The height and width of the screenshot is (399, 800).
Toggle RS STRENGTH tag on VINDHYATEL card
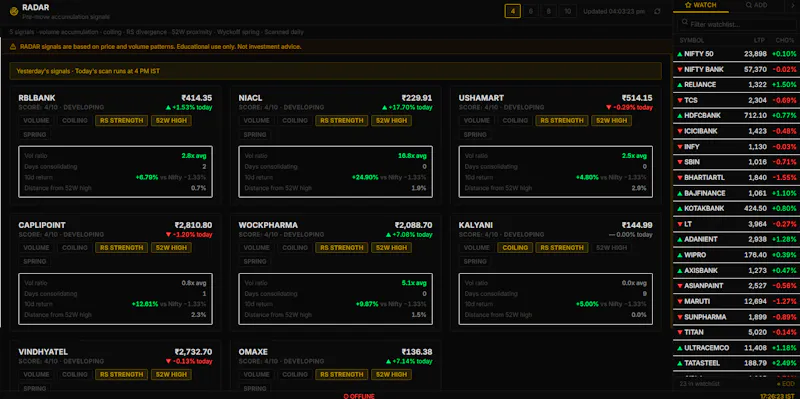pyautogui.click(x=121, y=375)
